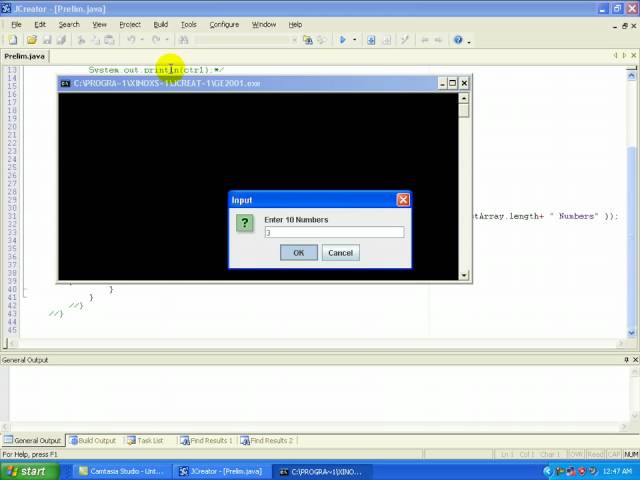This screenshot has width=640, height=480.
Task: Click the console window scroll down arrow
Action: [x=464, y=275]
